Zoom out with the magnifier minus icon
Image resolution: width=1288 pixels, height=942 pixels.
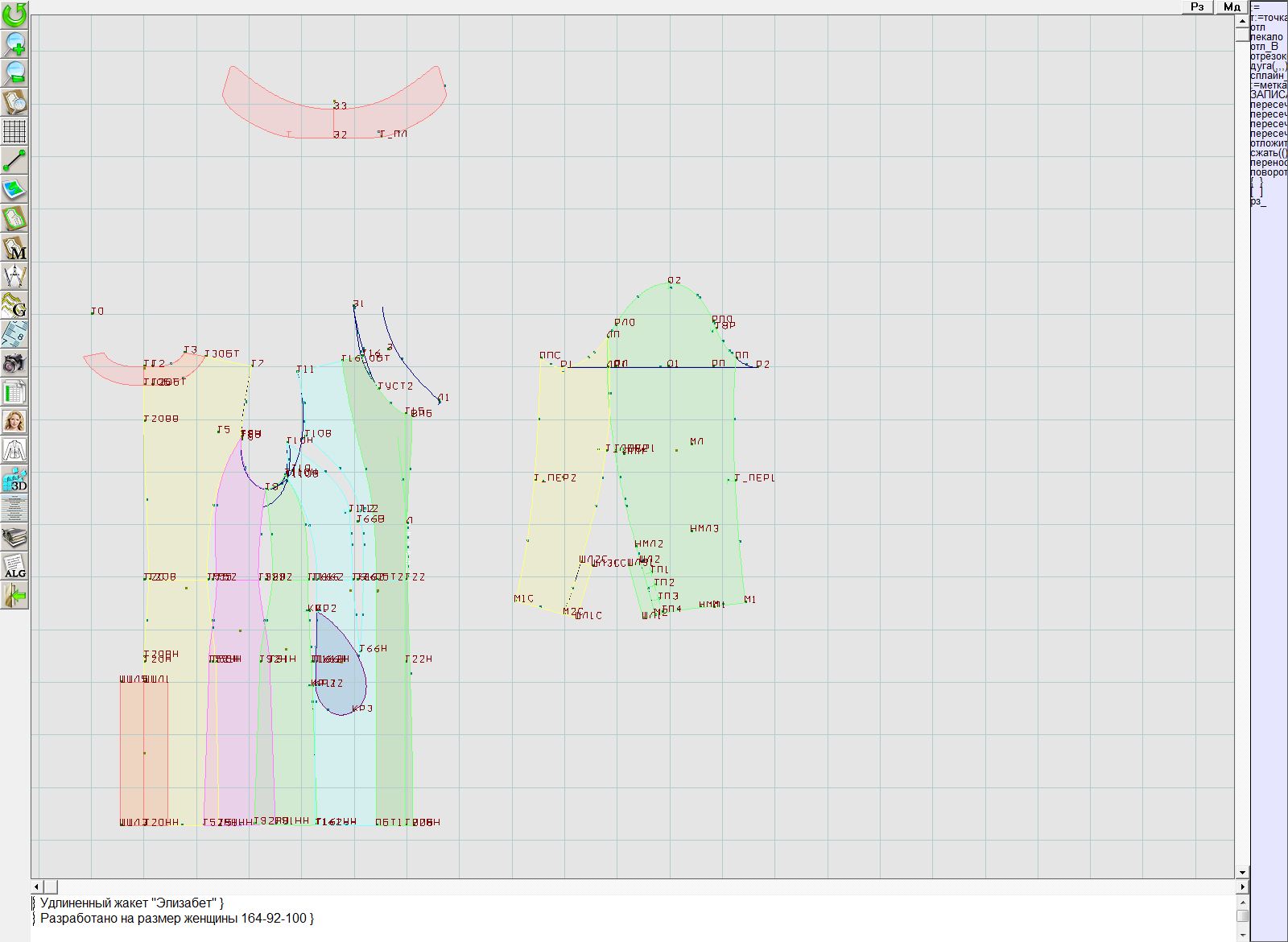[x=14, y=72]
